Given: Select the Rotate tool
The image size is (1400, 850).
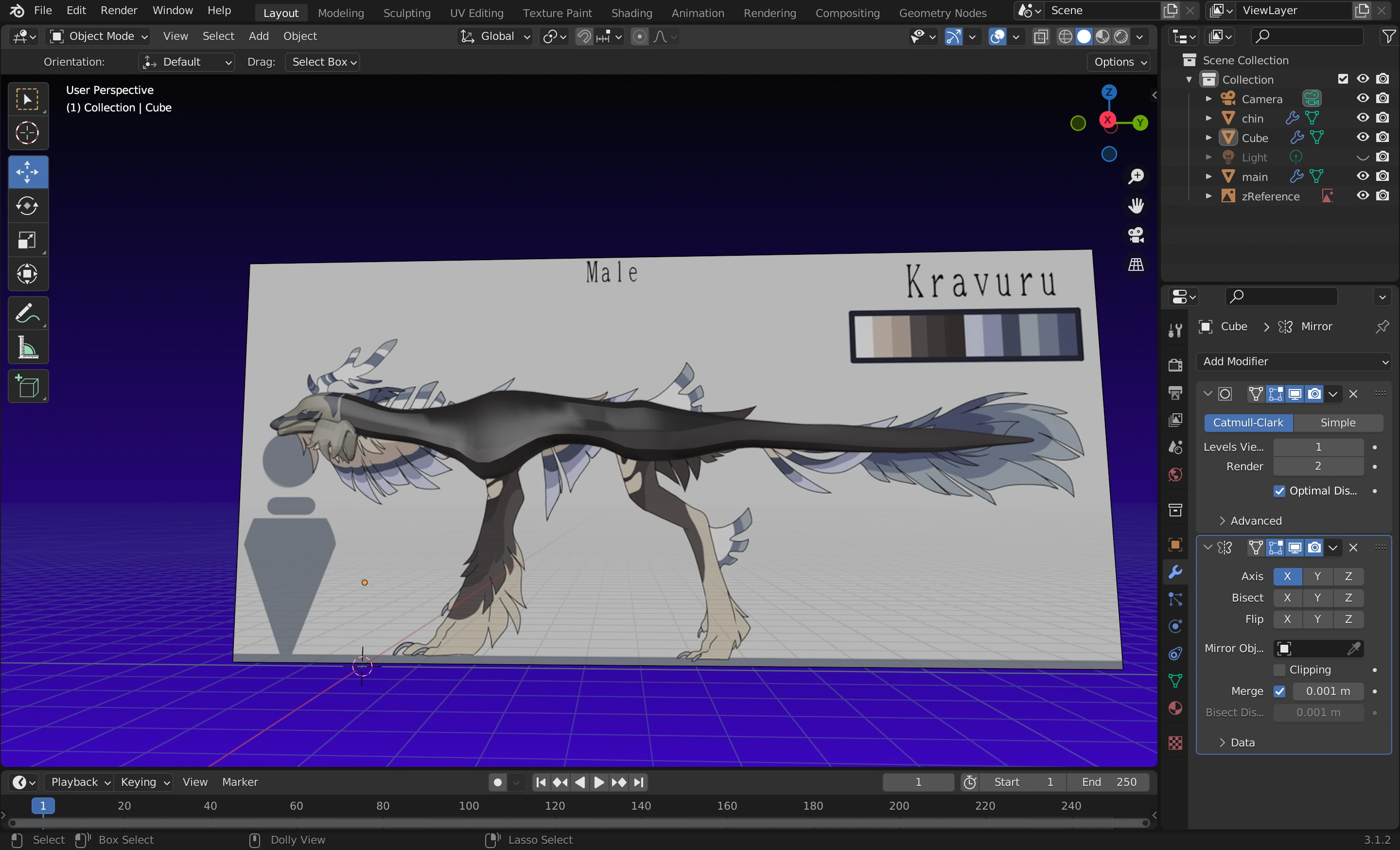Looking at the screenshot, I should (27, 206).
